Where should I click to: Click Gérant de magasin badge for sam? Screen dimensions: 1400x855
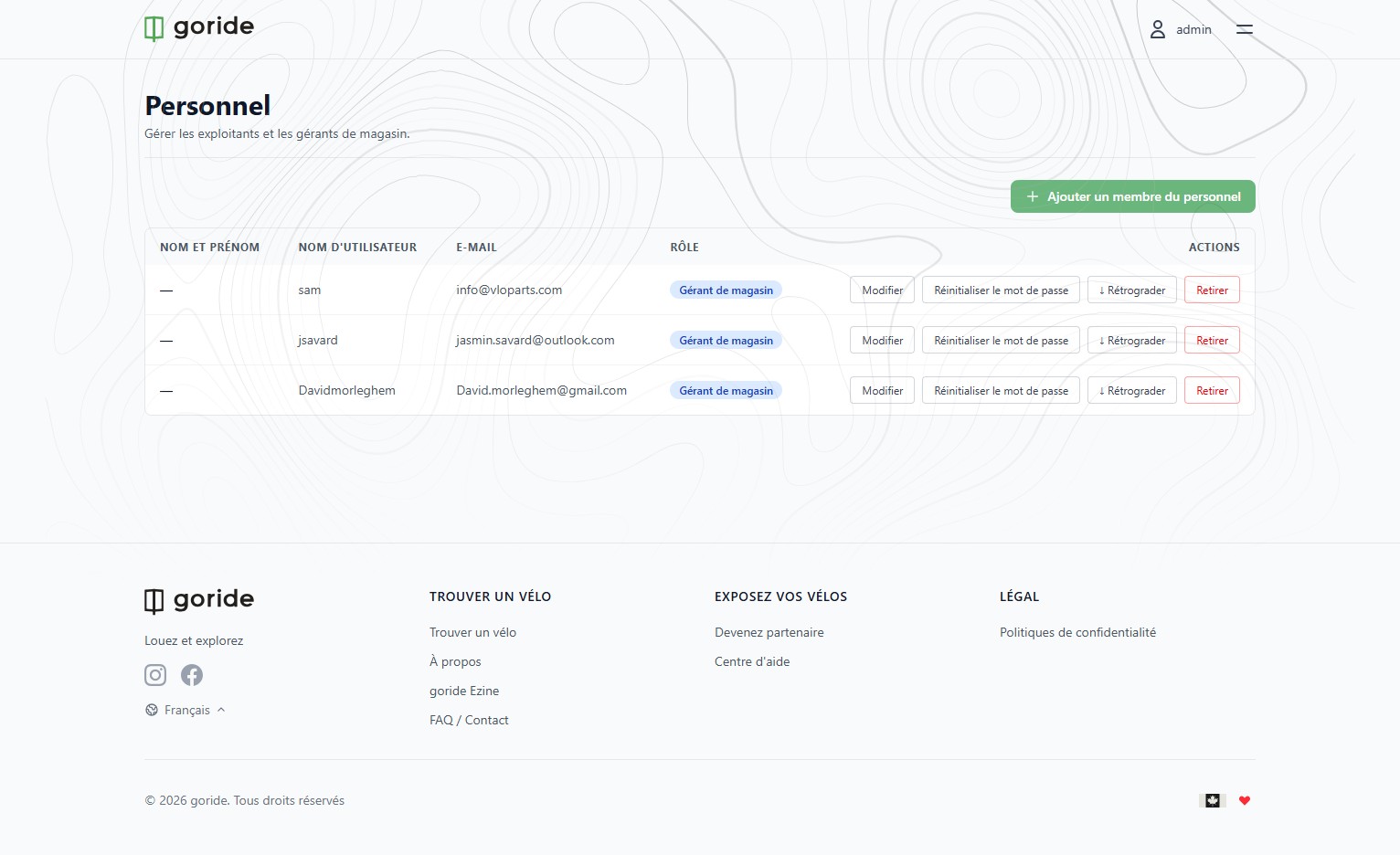click(x=727, y=290)
